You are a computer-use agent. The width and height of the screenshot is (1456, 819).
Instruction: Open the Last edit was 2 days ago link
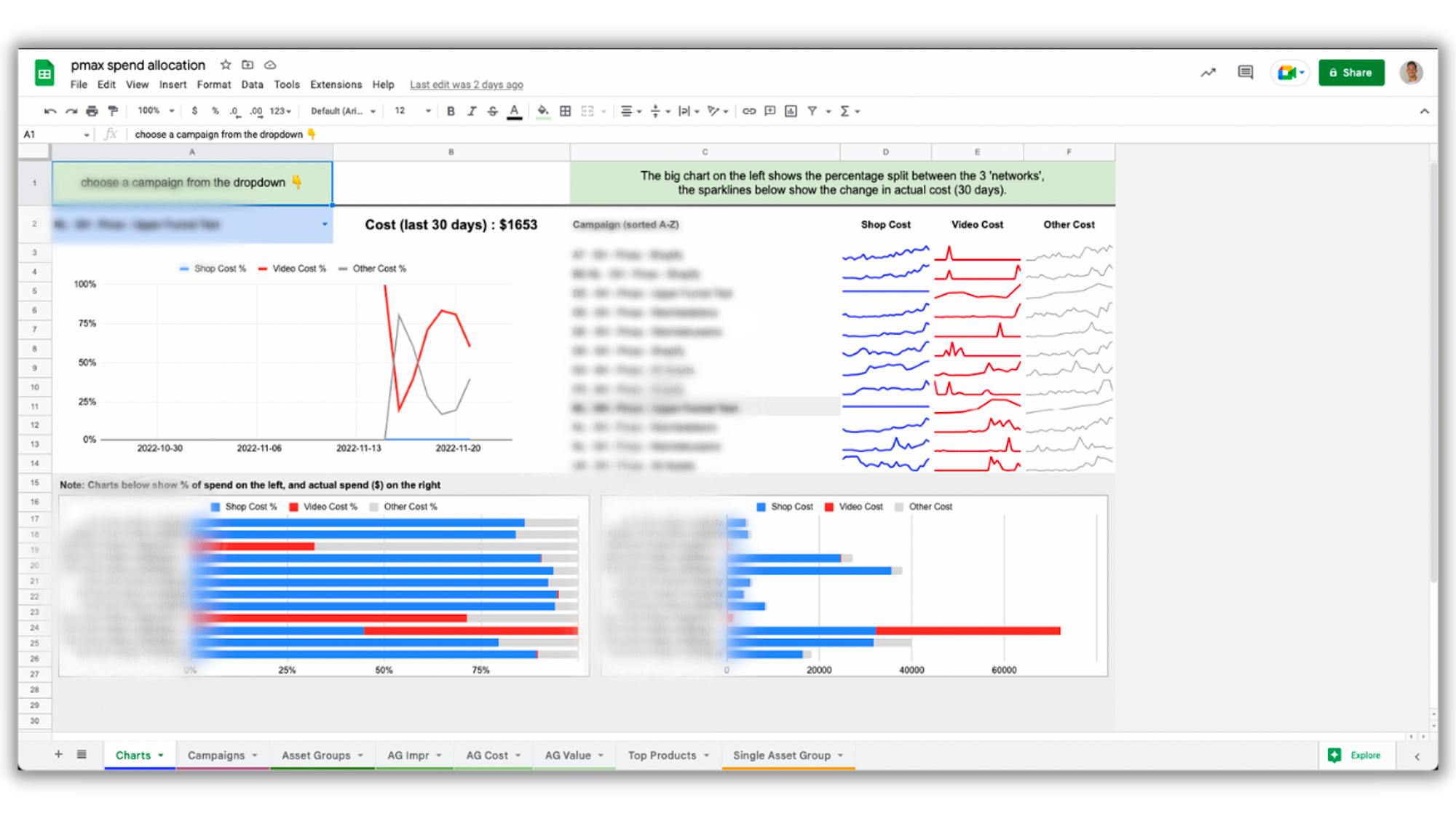pos(466,84)
